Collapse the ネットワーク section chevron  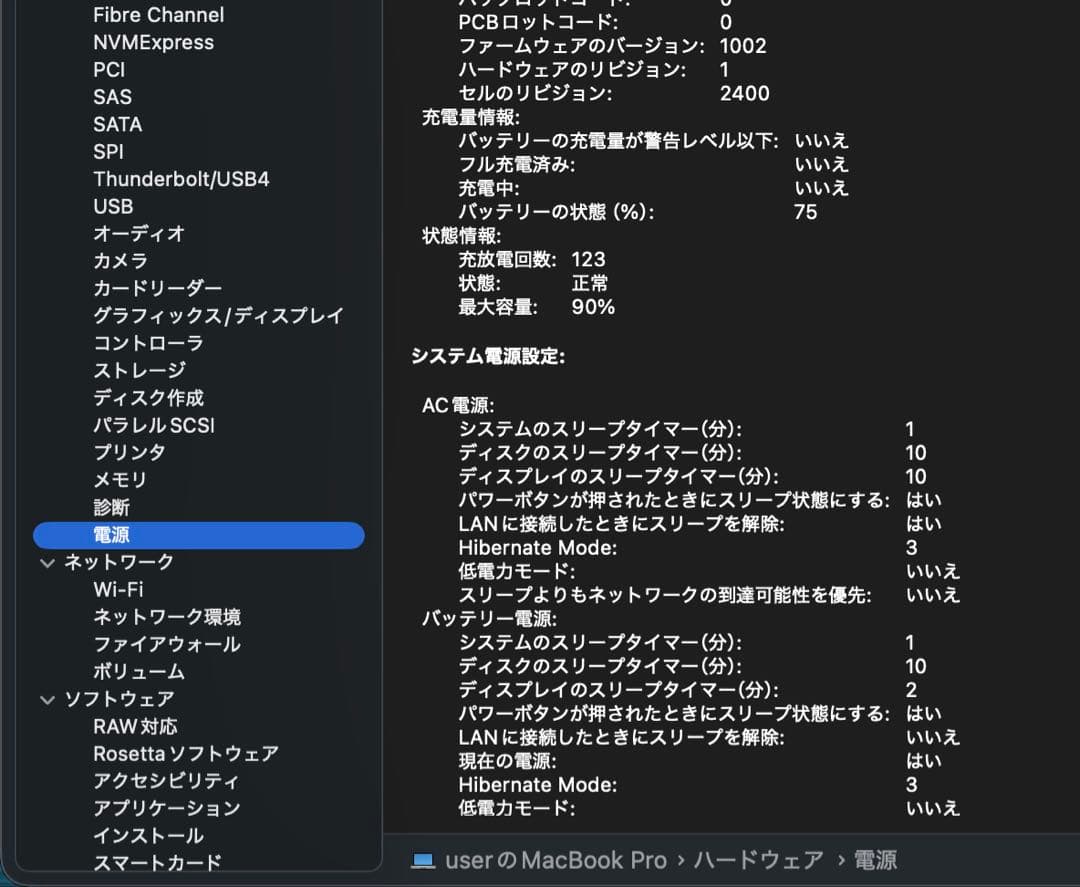tap(47, 562)
